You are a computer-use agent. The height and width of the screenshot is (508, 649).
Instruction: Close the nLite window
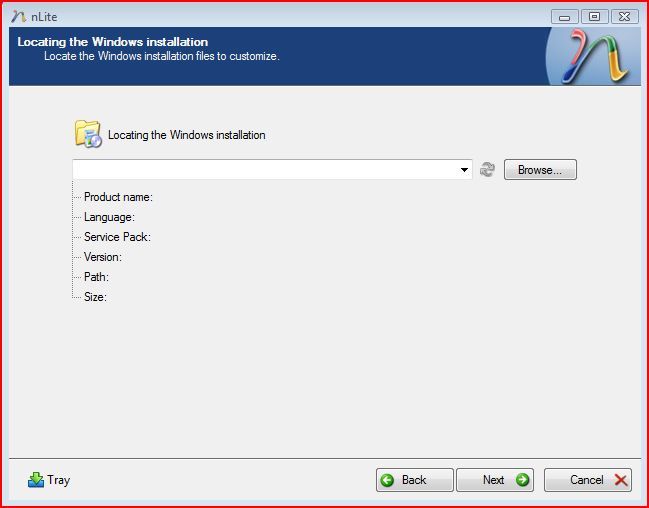point(625,17)
